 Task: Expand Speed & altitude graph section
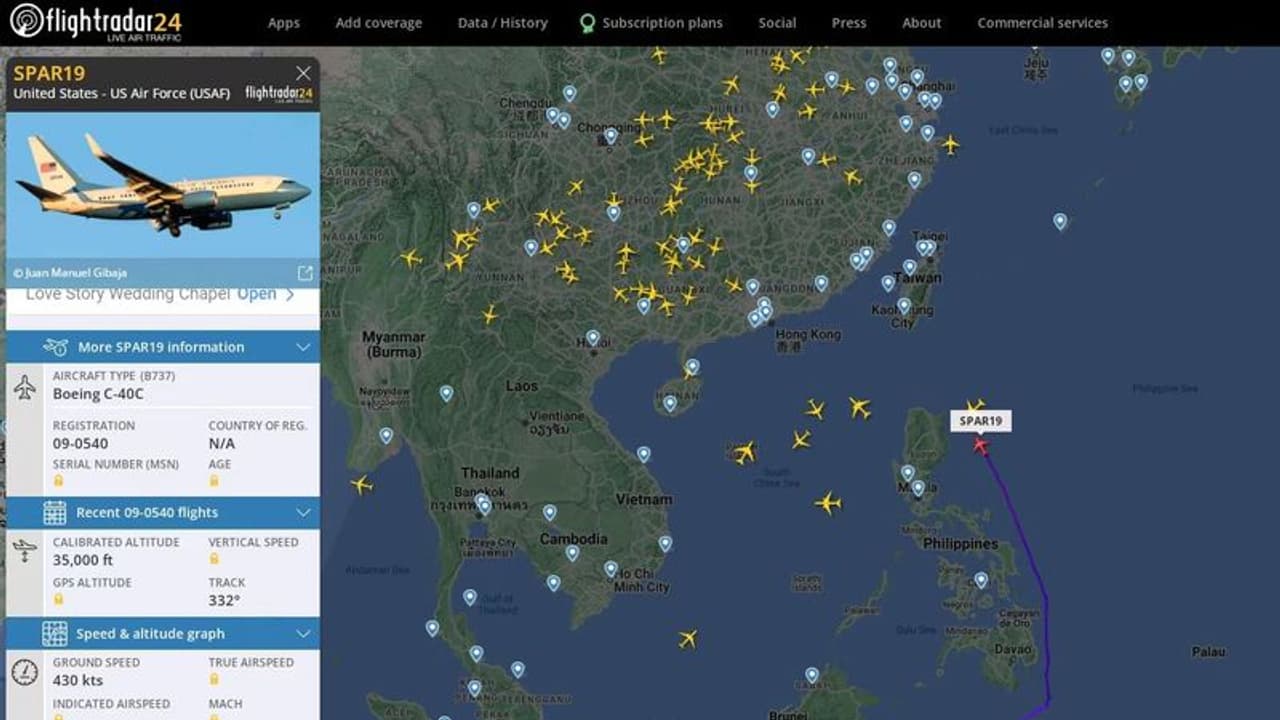[x=303, y=634]
